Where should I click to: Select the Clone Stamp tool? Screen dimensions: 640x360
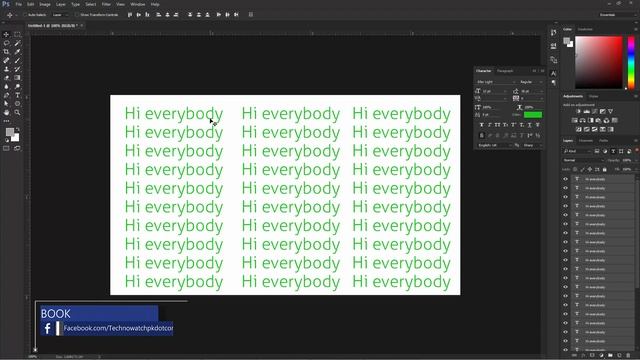pos(6,69)
